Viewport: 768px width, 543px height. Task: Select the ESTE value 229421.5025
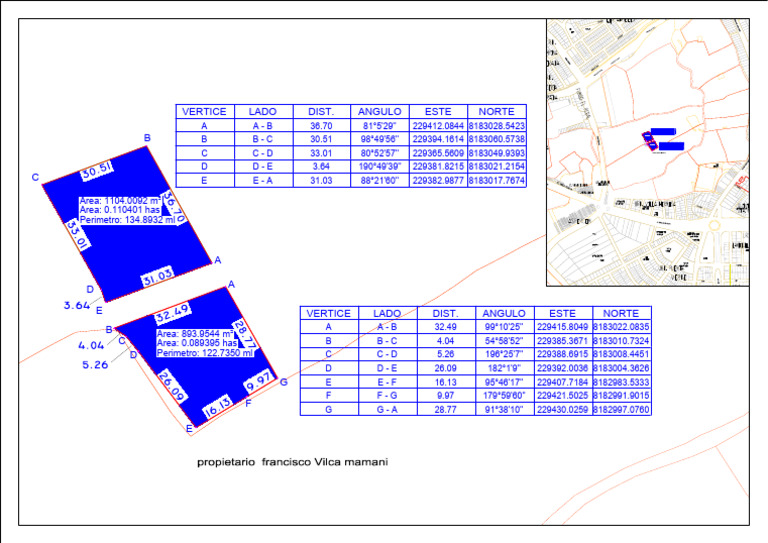pos(562,396)
